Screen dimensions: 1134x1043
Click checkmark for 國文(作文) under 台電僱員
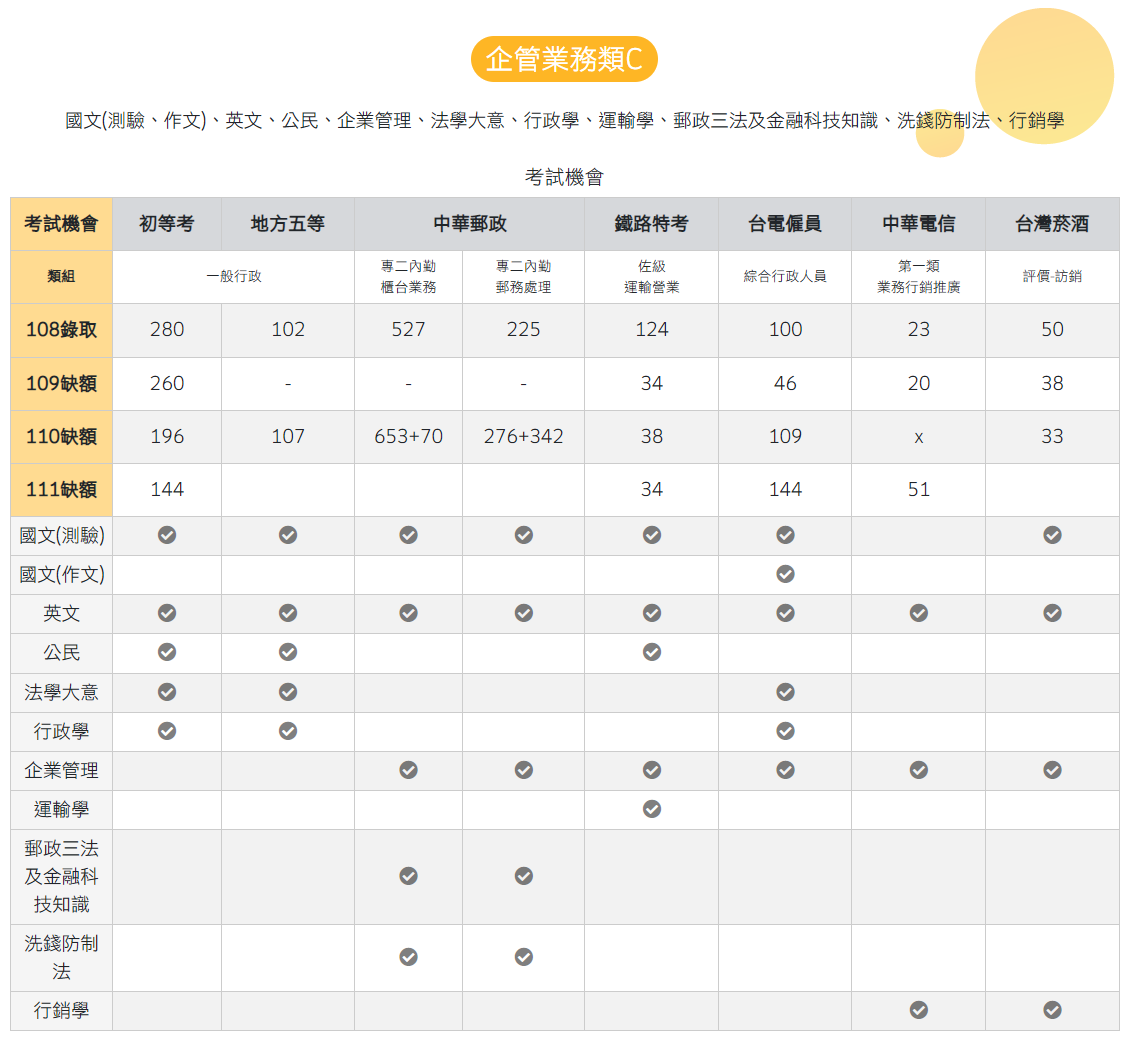point(785,574)
